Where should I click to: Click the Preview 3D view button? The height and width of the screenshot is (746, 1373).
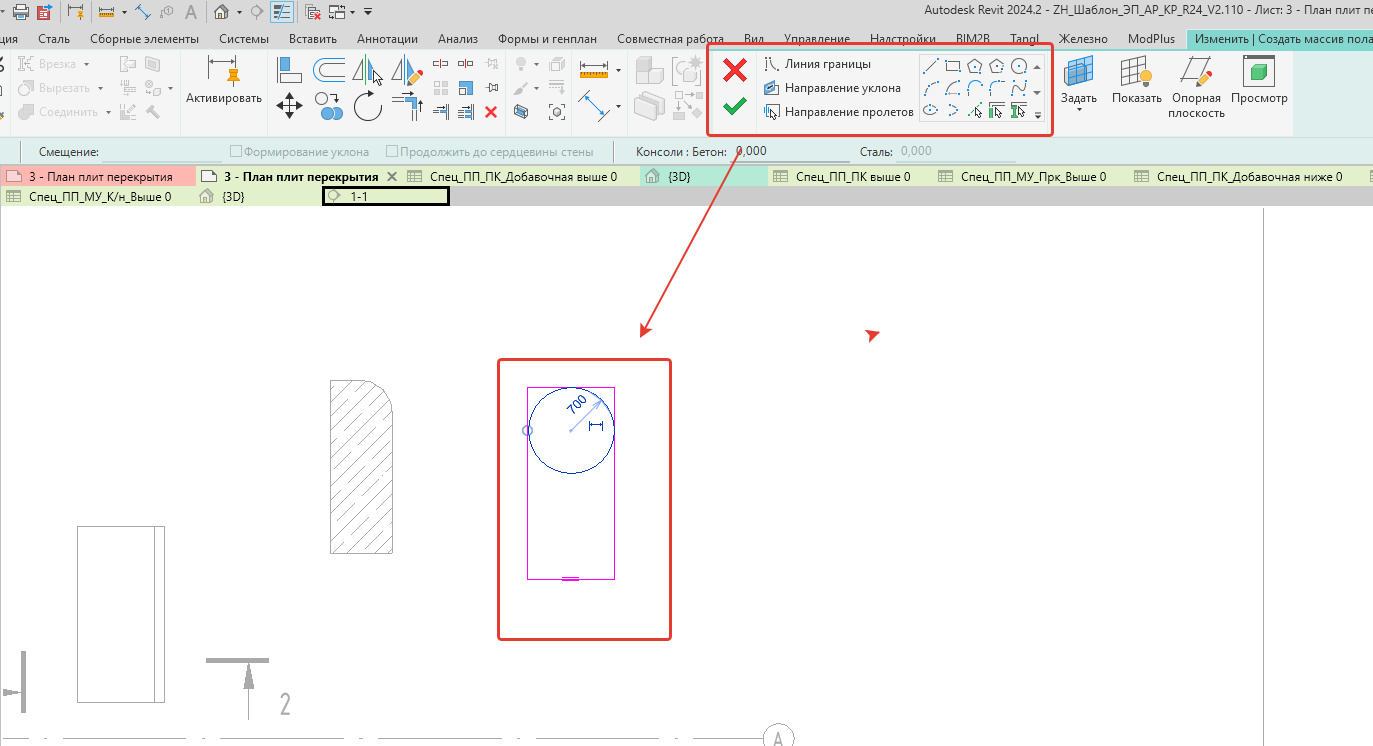click(1259, 80)
